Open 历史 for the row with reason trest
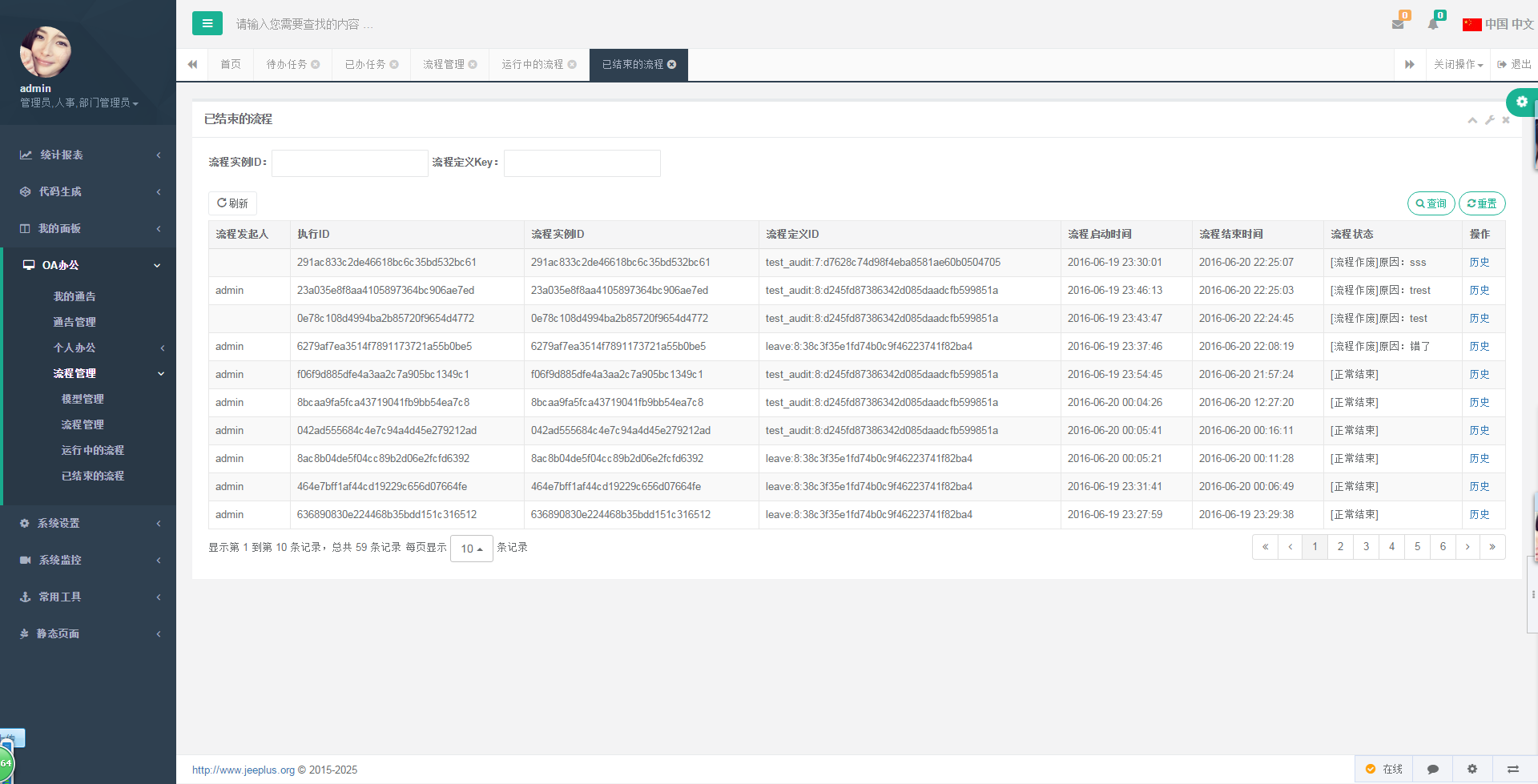The height and width of the screenshot is (784, 1538). [x=1480, y=291]
